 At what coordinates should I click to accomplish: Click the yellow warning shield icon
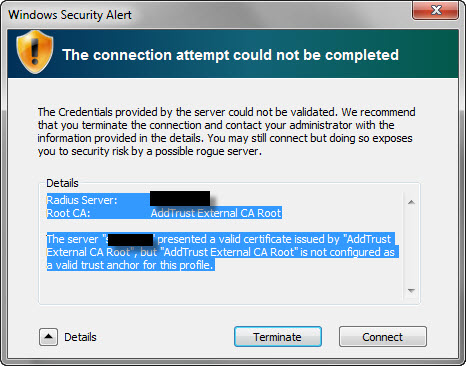click(x=35, y=52)
